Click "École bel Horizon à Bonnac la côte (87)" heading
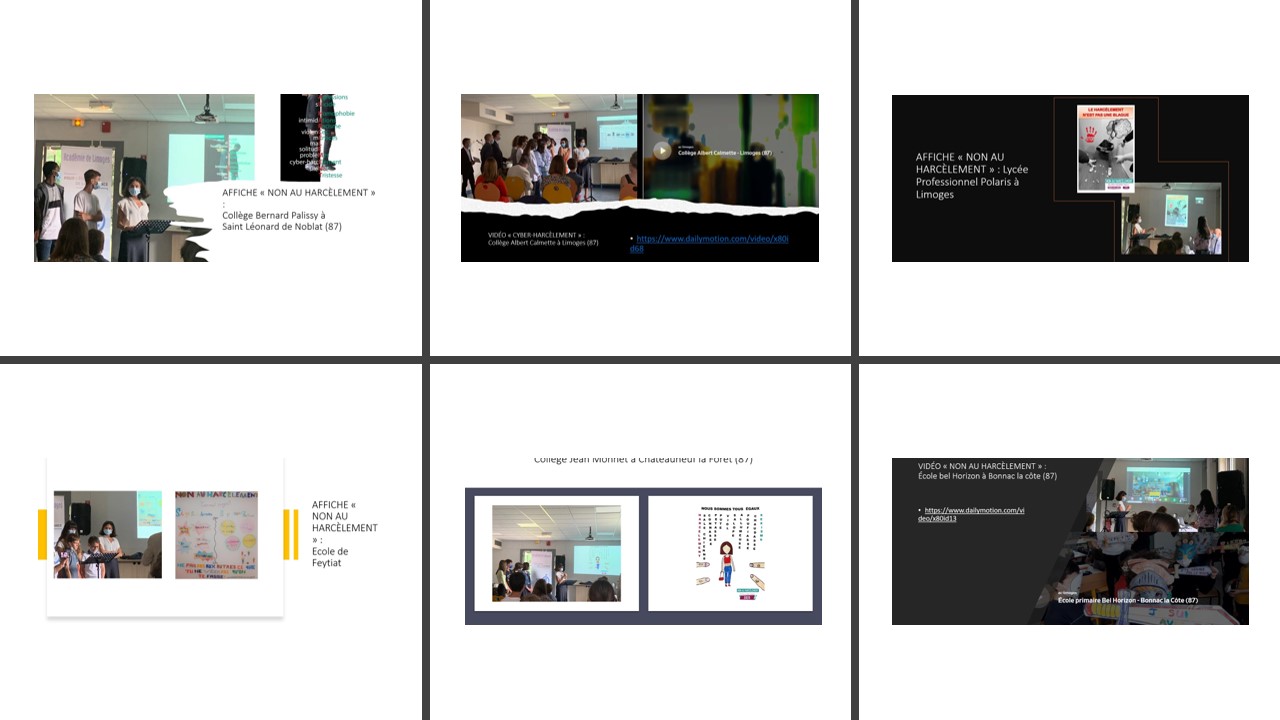 988,476
